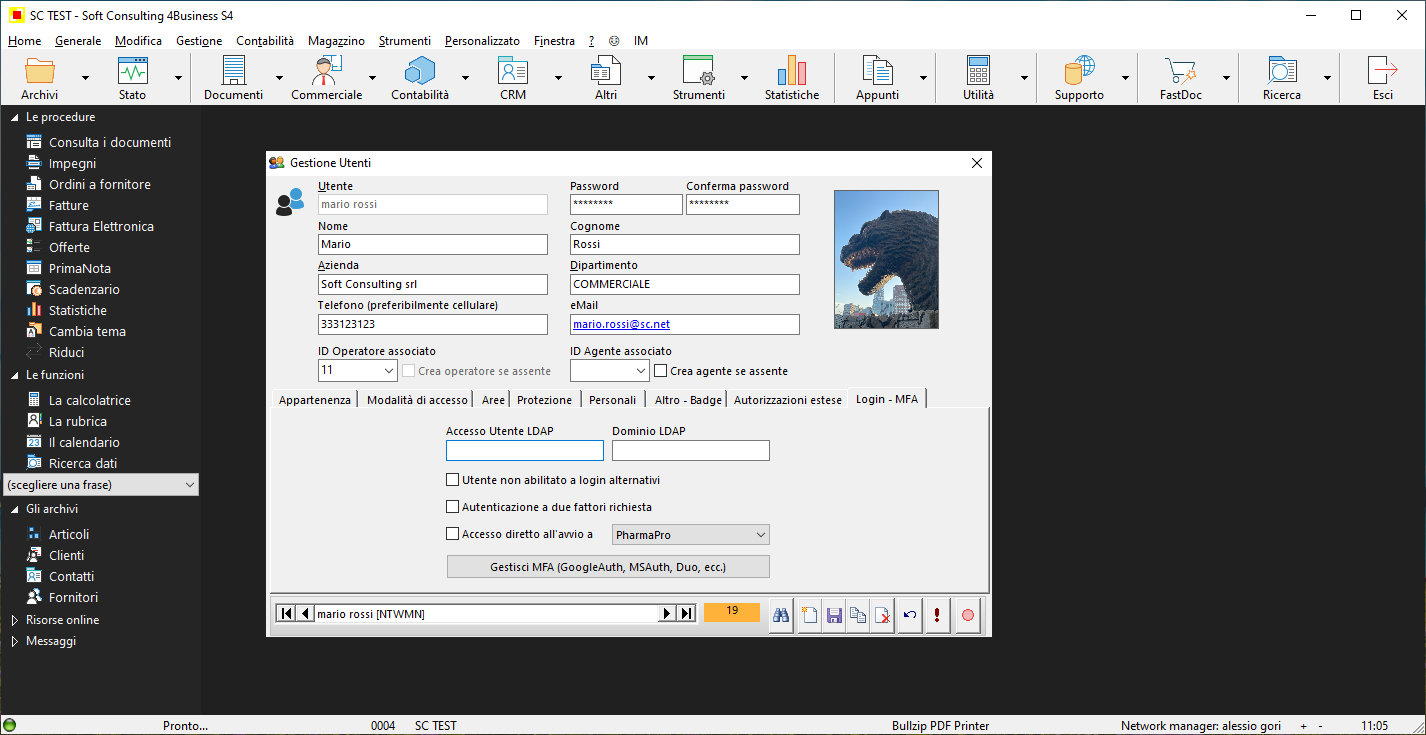Check Autenticazione a due fattori richiesta
Image resolution: width=1426 pixels, height=735 pixels.
(453, 507)
